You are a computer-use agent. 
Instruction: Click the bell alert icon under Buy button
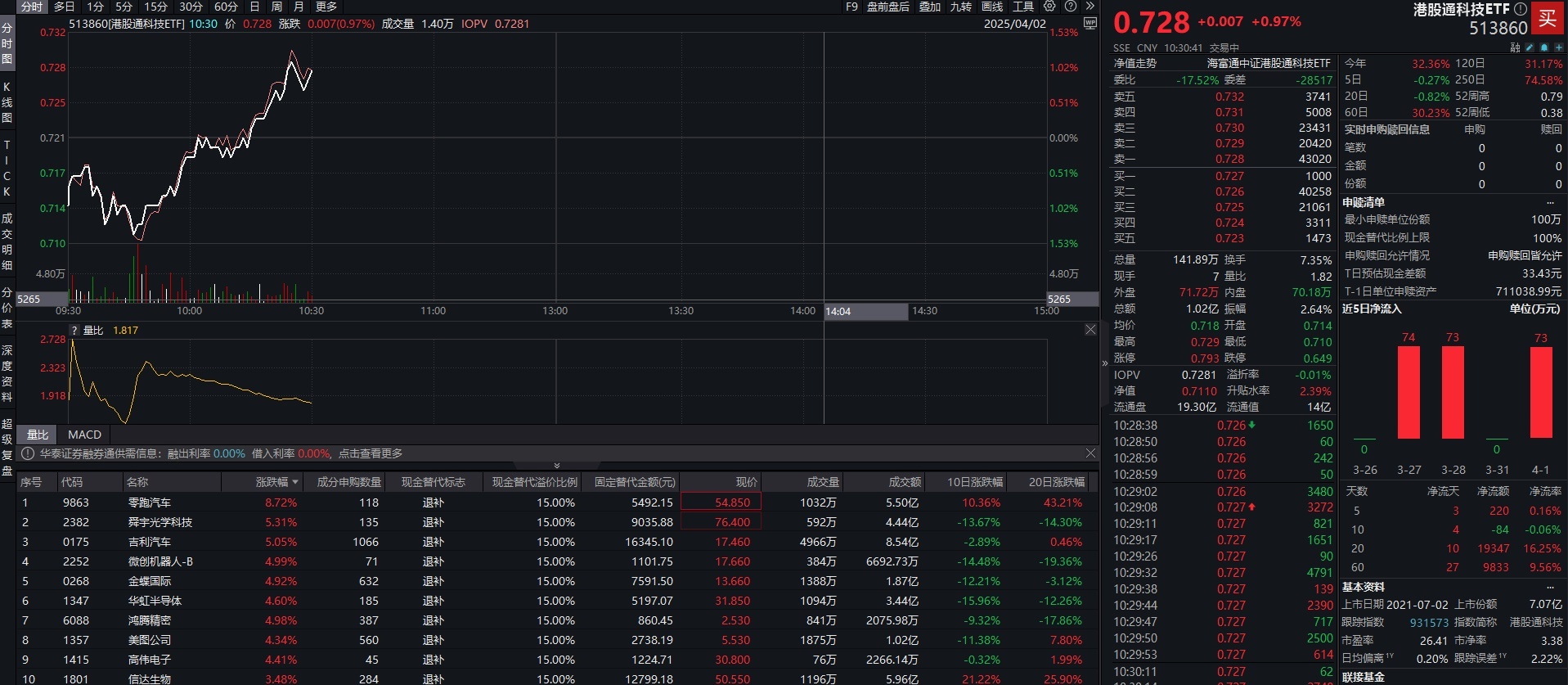coord(1544,47)
